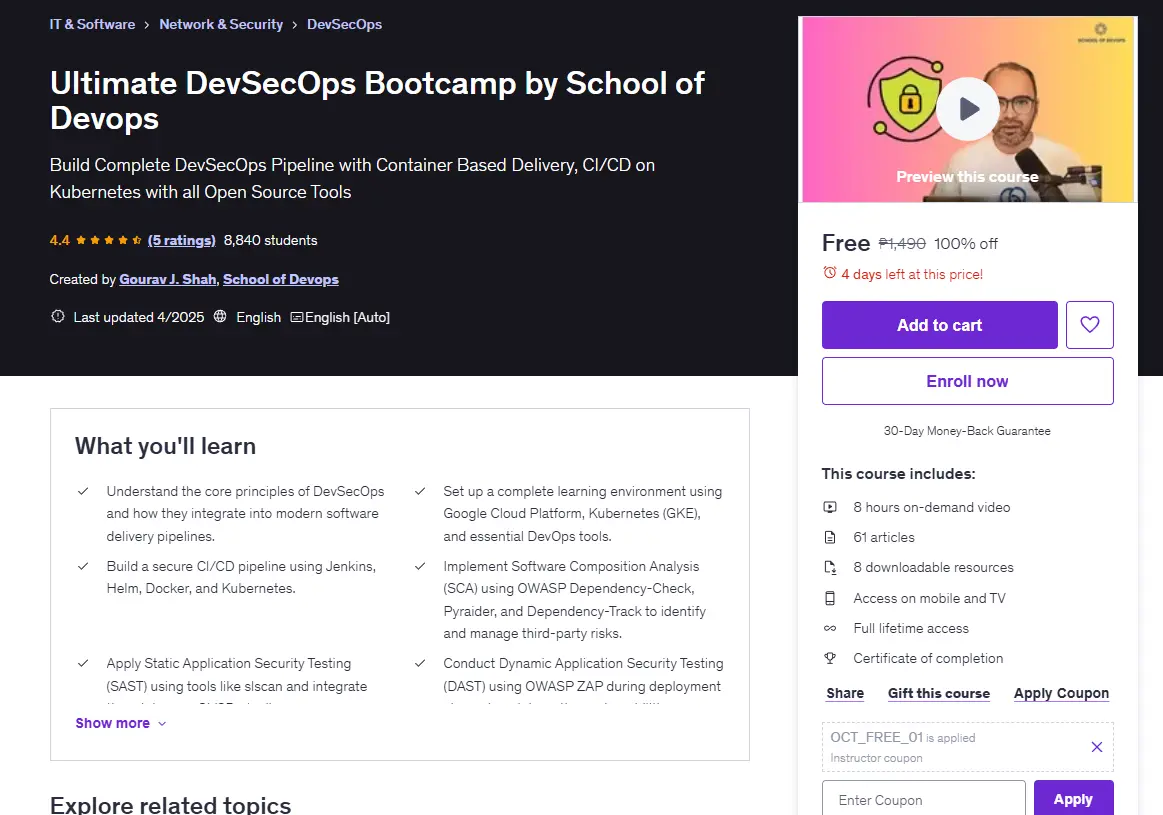Click Apply Coupon link
The height and width of the screenshot is (815, 1163).
(x=1061, y=693)
